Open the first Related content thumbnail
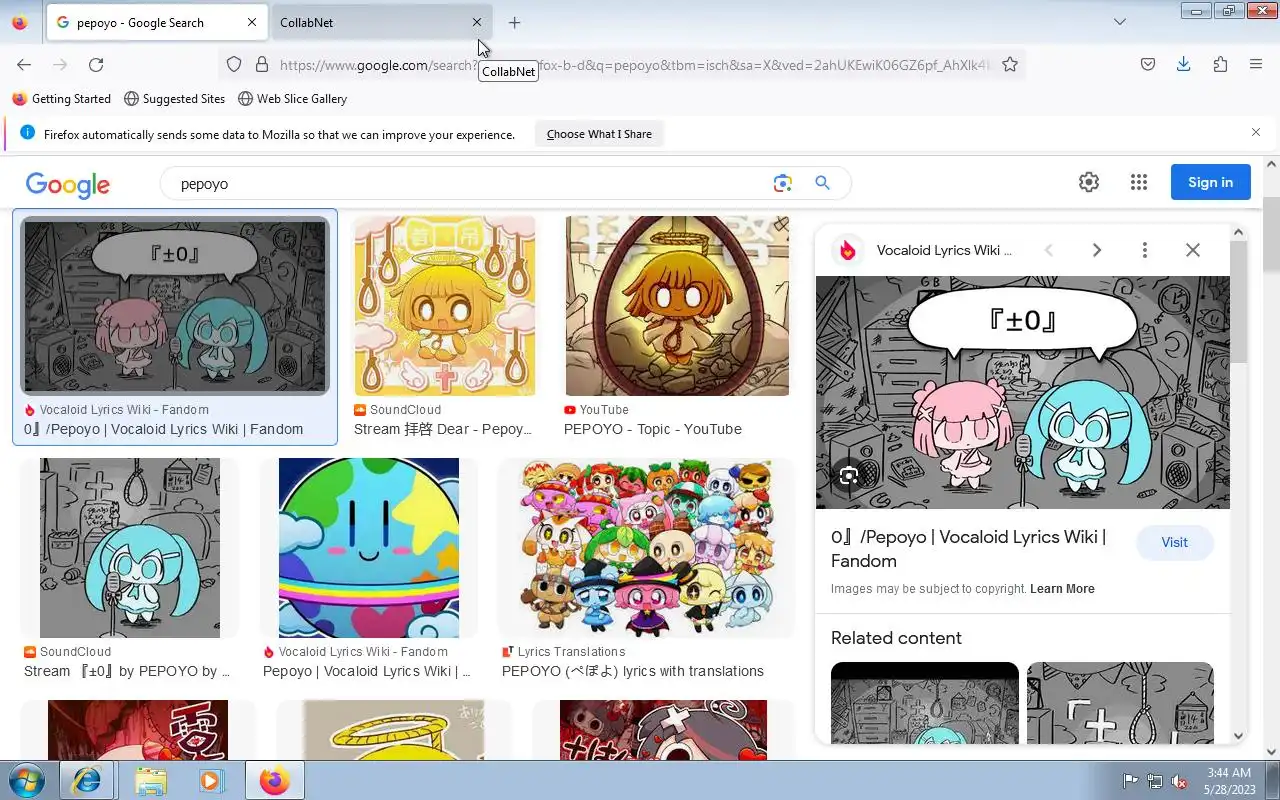 925,703
